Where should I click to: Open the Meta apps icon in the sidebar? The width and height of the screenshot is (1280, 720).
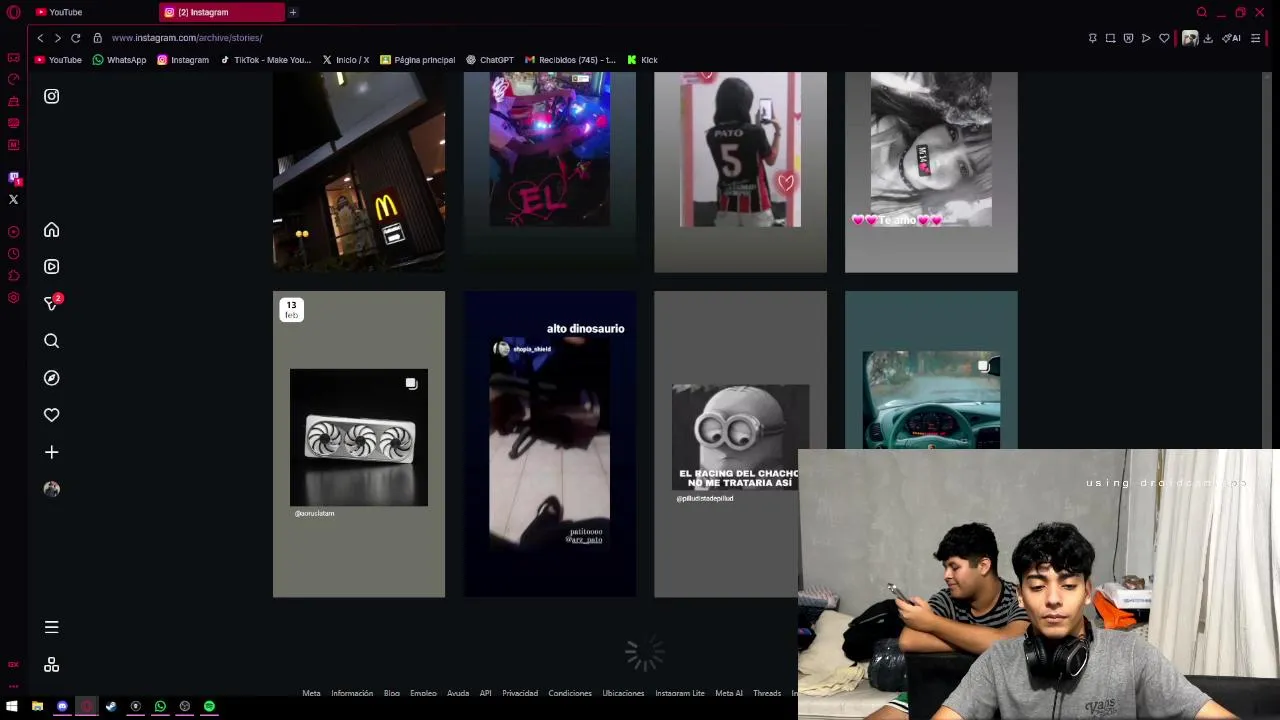[51, 665]
